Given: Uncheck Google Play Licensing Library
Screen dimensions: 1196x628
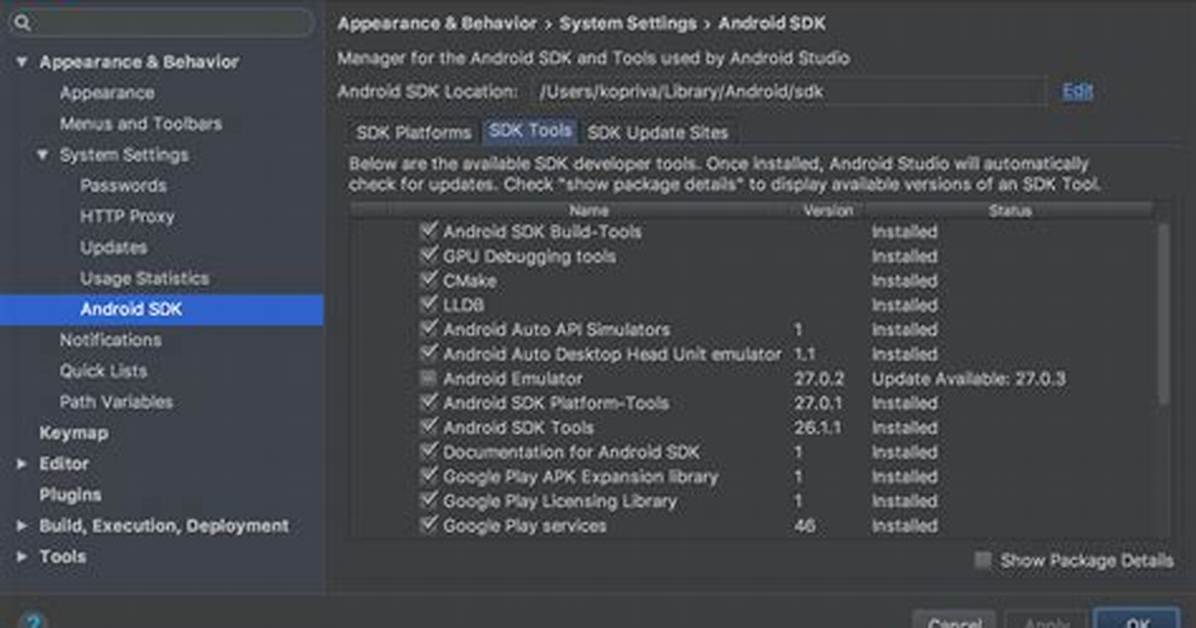Looking at the screenshot, I should coord(429,499).
